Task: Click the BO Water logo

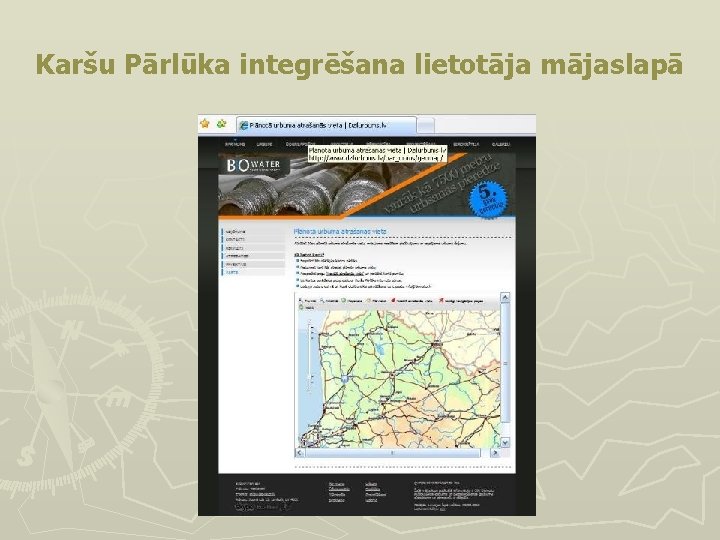Action: pos(253,165)
